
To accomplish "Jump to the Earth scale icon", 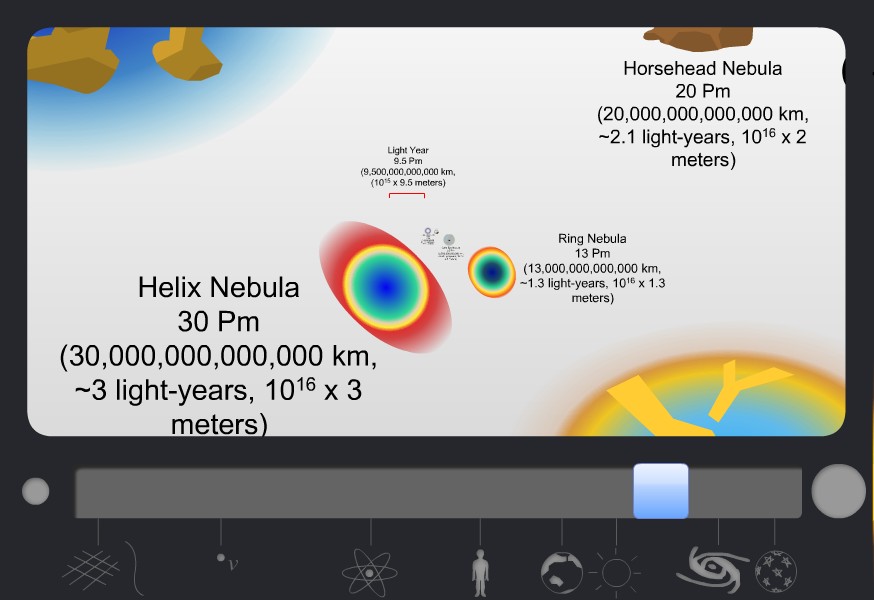I will click(562, 573).
